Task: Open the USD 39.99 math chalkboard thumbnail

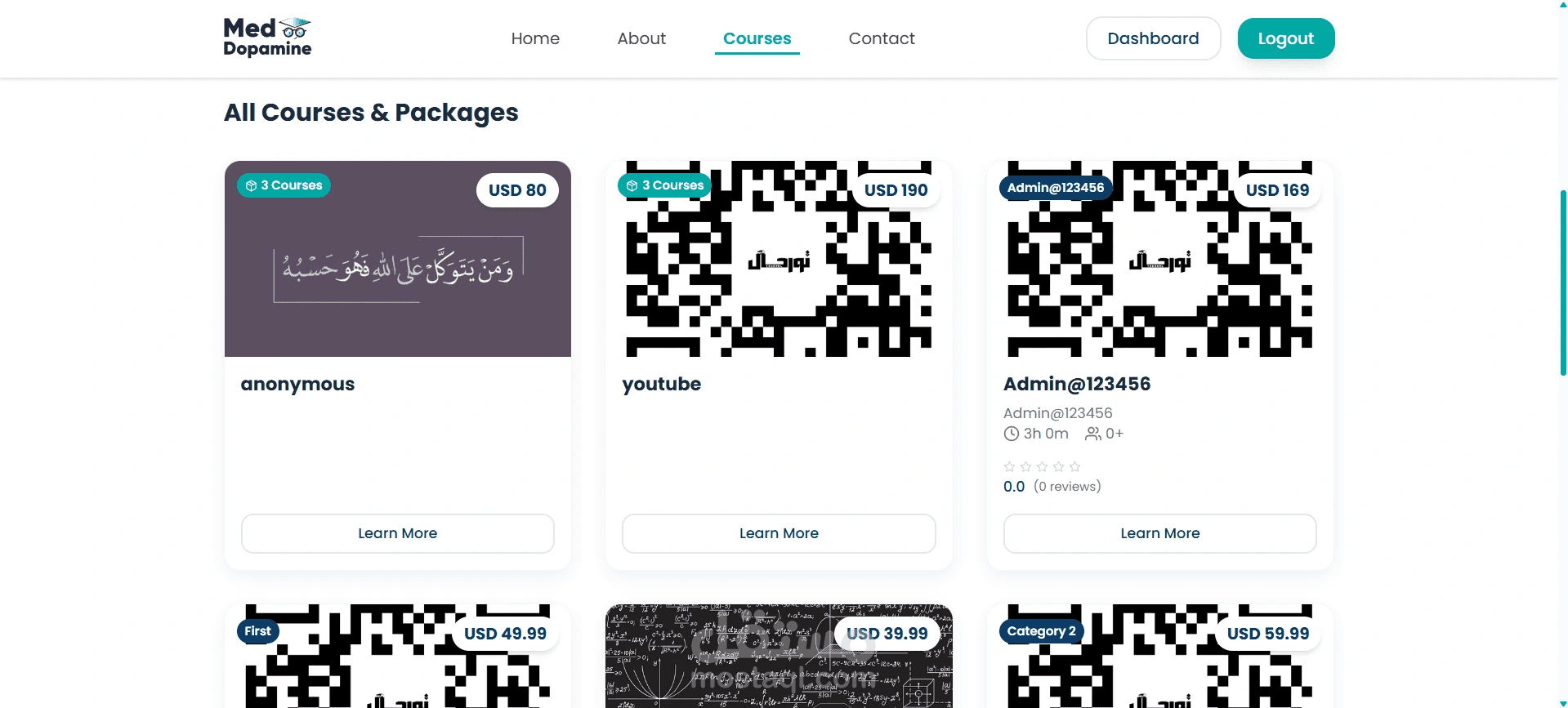Action: click(x=779, y=656)
